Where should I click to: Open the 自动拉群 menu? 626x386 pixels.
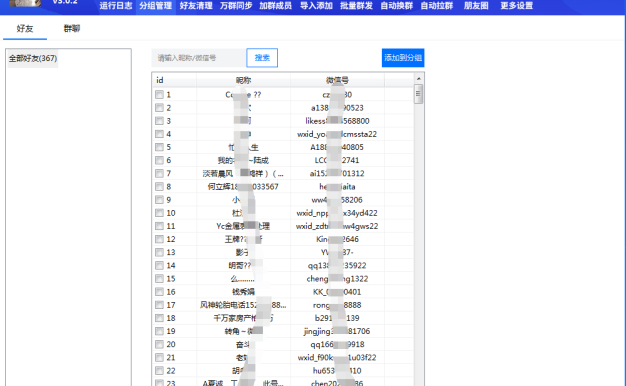437,6
